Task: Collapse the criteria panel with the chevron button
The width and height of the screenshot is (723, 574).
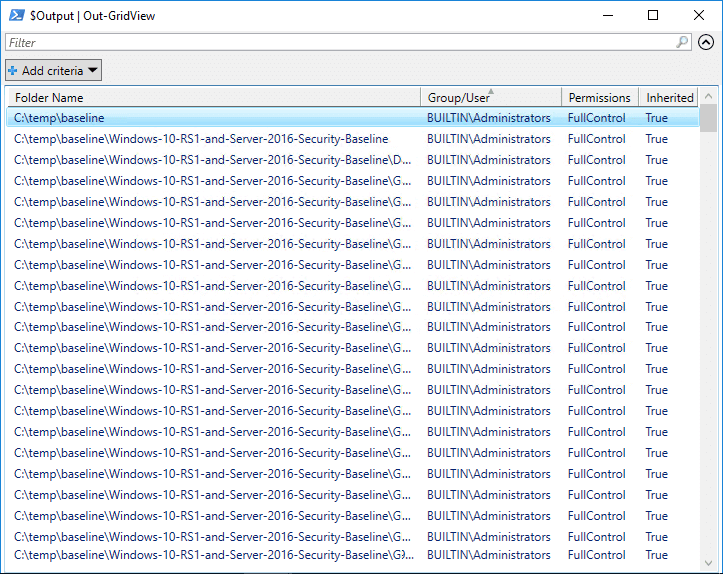Action: (x=705, y=42)
